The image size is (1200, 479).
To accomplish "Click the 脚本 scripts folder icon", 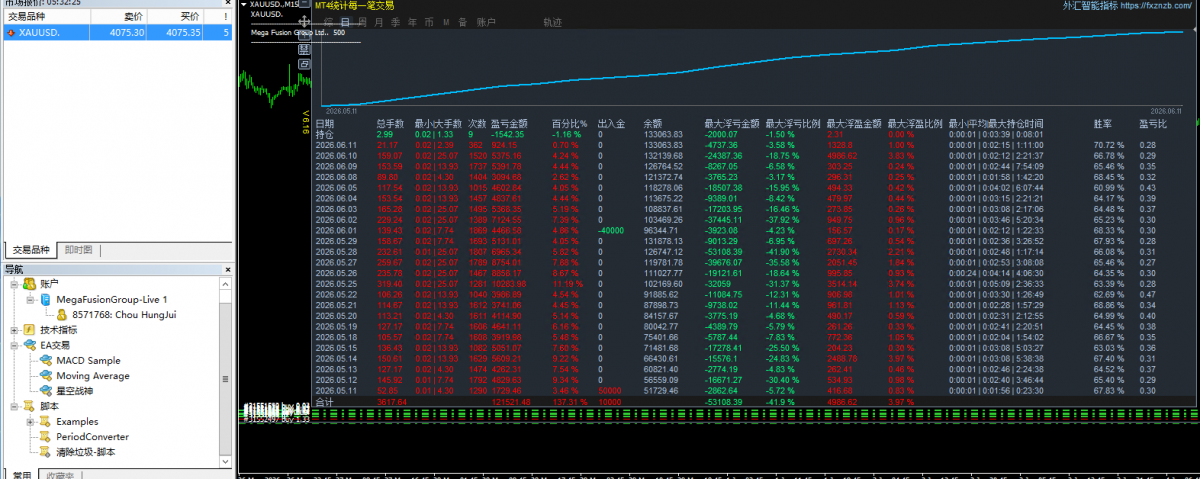I will point(31,406).
